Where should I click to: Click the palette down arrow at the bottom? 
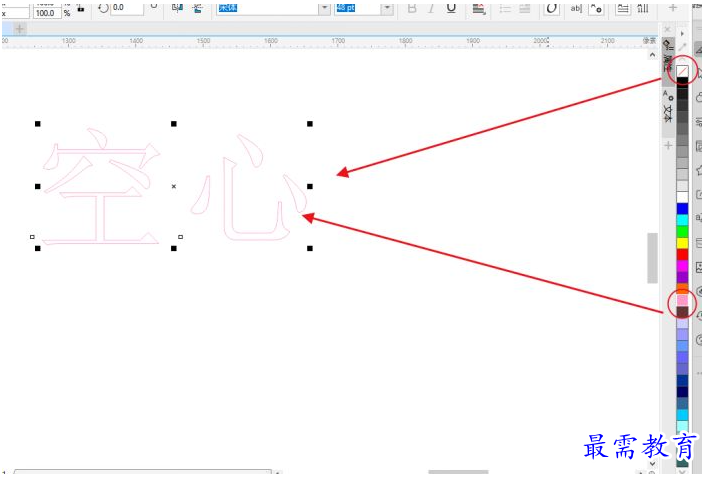[x=683, y=471]
